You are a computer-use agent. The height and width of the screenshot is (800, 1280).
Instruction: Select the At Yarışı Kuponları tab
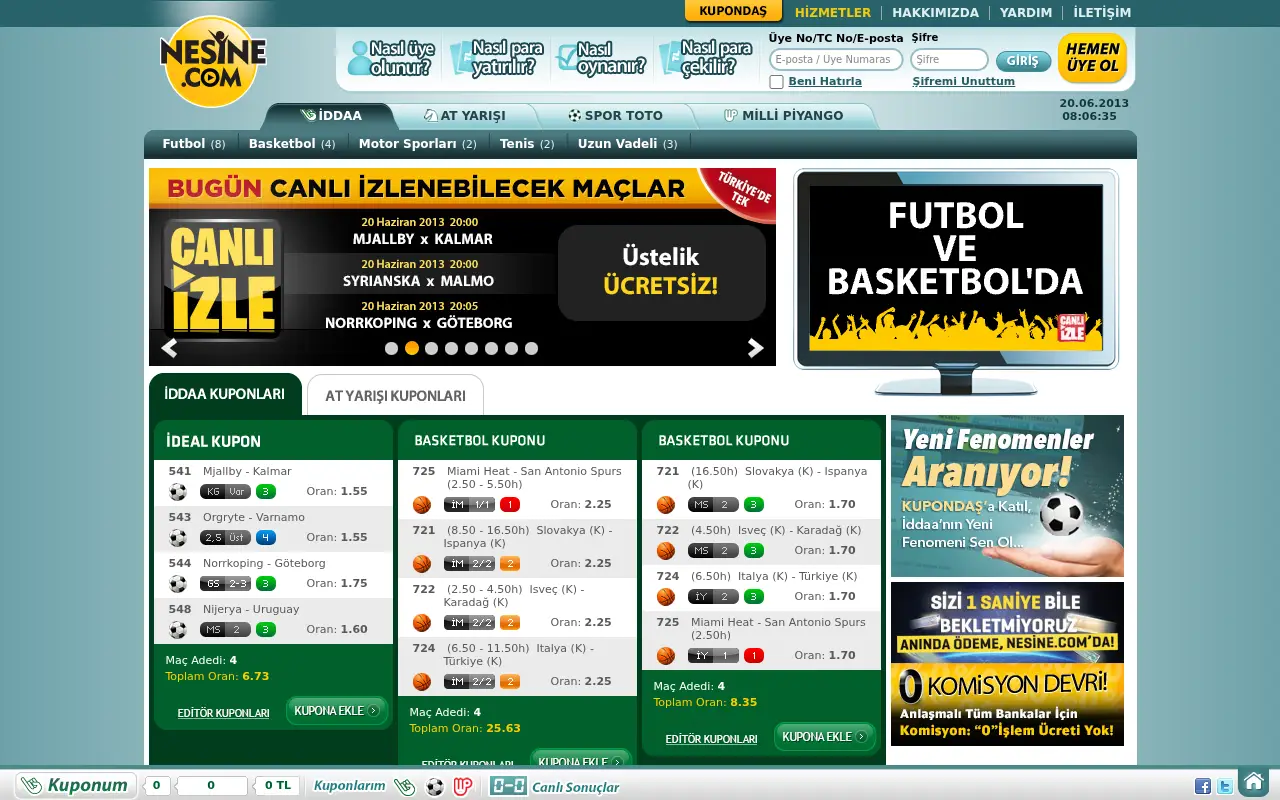[395, 395]
